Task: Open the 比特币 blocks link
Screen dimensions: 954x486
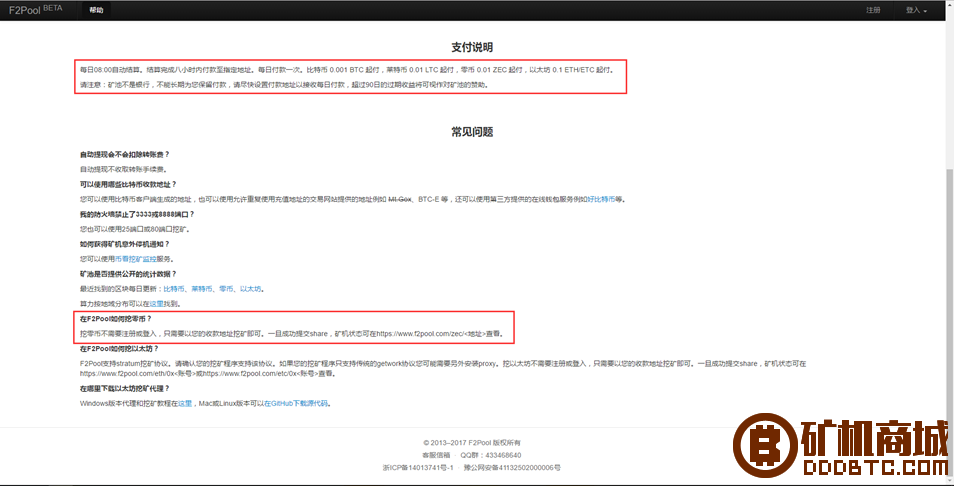Action: [174, 289]
